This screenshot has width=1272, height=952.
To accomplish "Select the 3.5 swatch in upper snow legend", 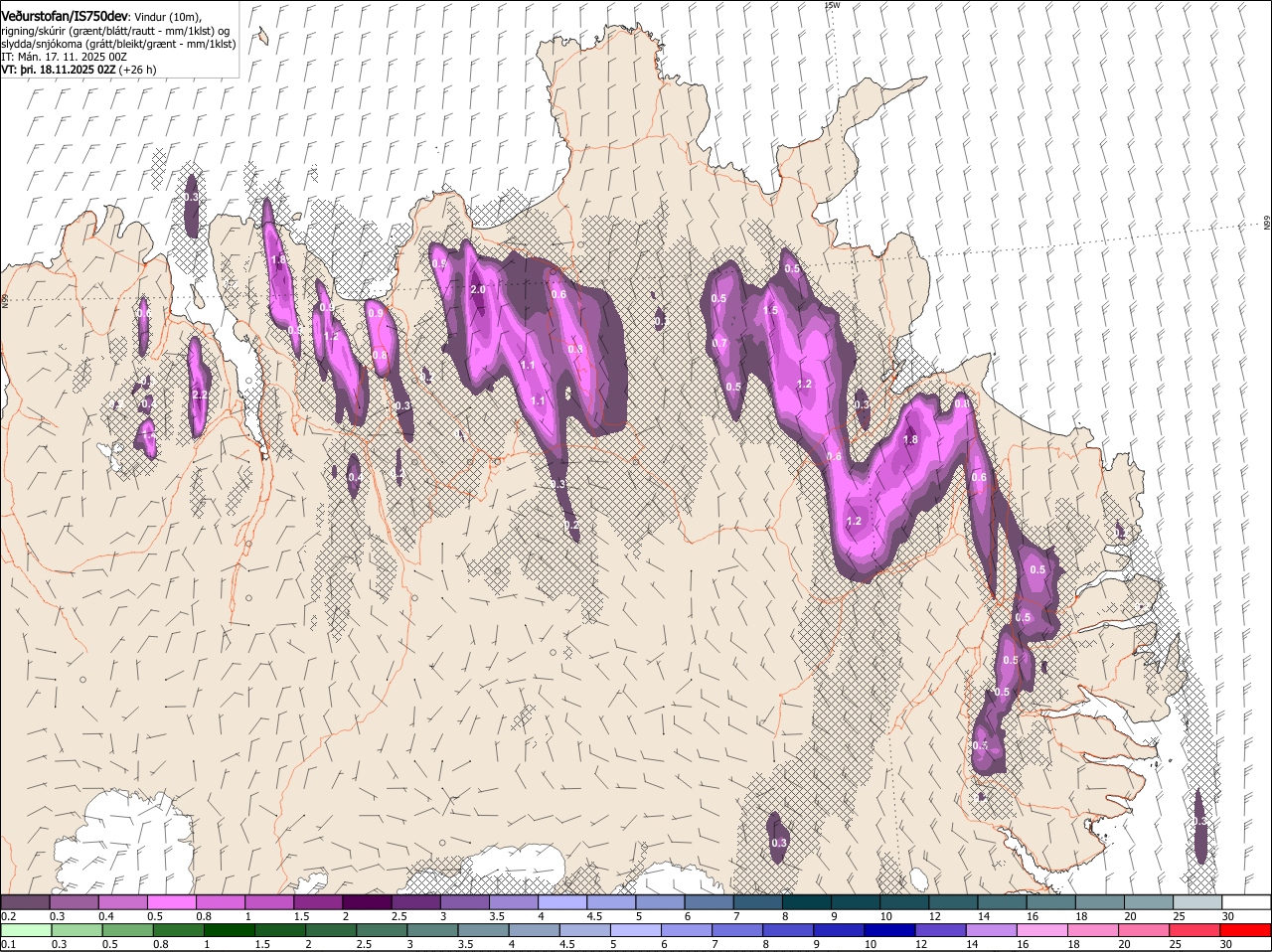I will click(514, 901).
